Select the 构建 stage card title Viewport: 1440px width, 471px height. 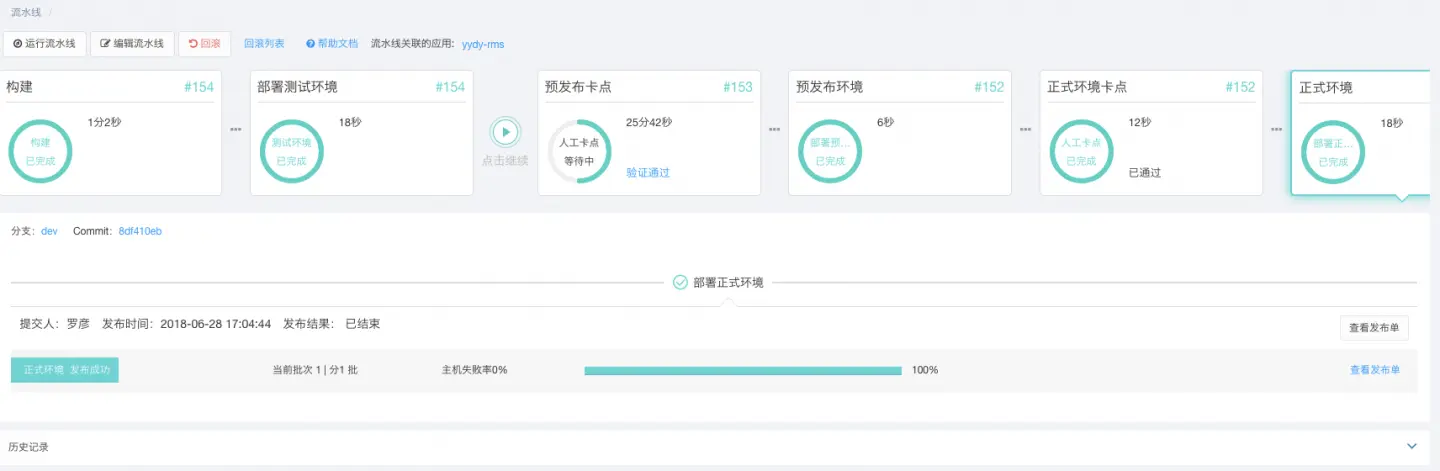pyautogui.click(x=19, y=87)
